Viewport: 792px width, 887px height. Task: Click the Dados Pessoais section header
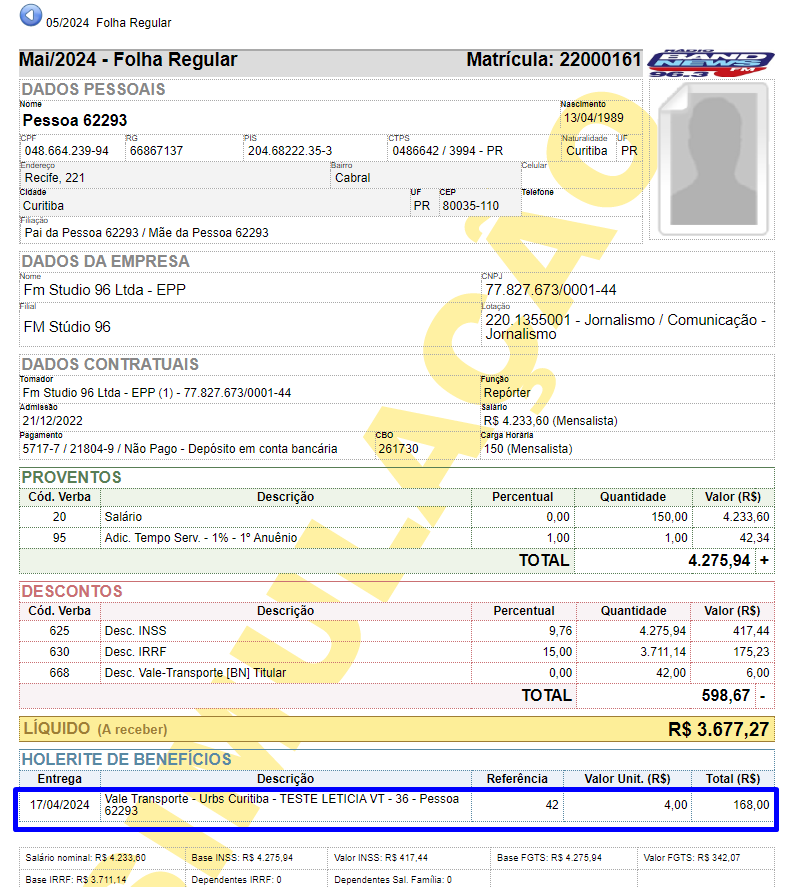tap(93, 89)
